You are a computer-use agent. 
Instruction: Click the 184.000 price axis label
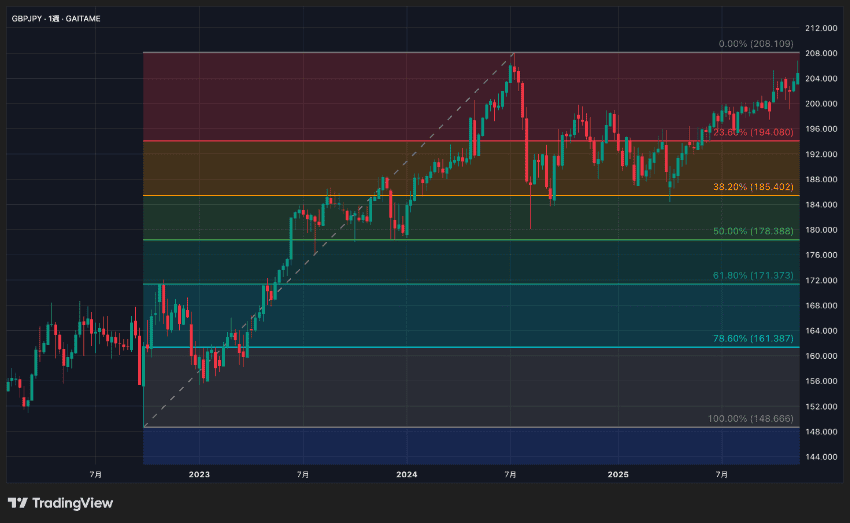[x=821, y=204]
